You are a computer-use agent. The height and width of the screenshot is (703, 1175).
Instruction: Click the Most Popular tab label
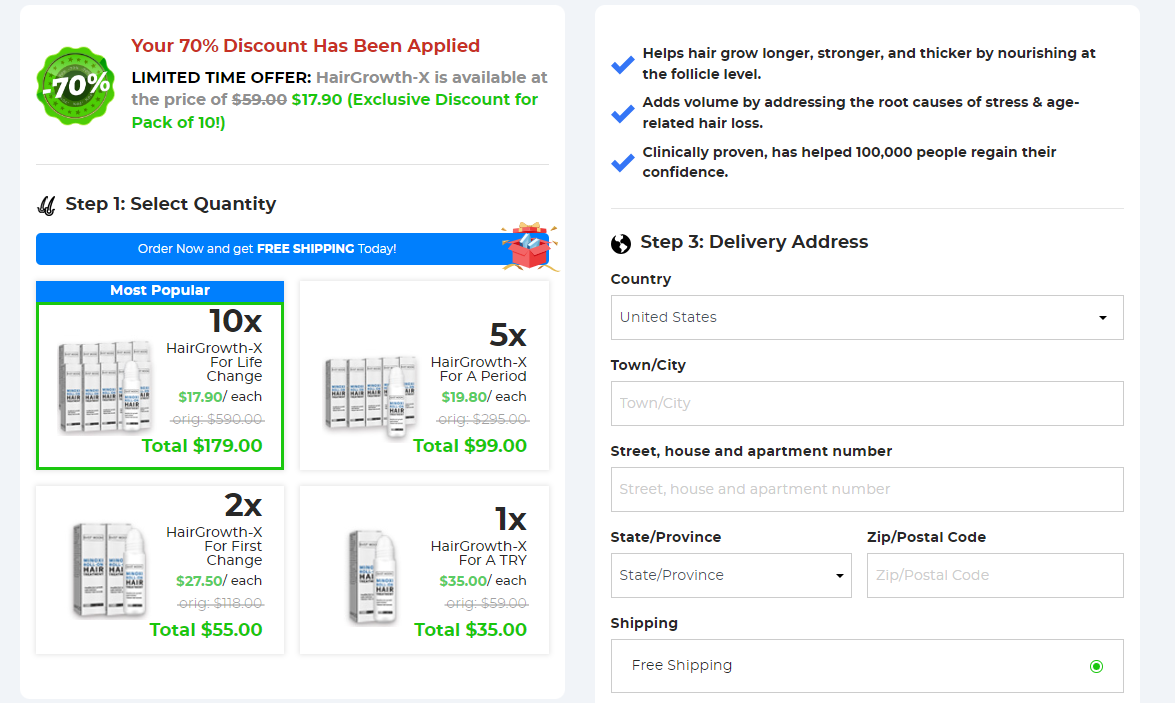pyautogui.click(x=160, y=291)
